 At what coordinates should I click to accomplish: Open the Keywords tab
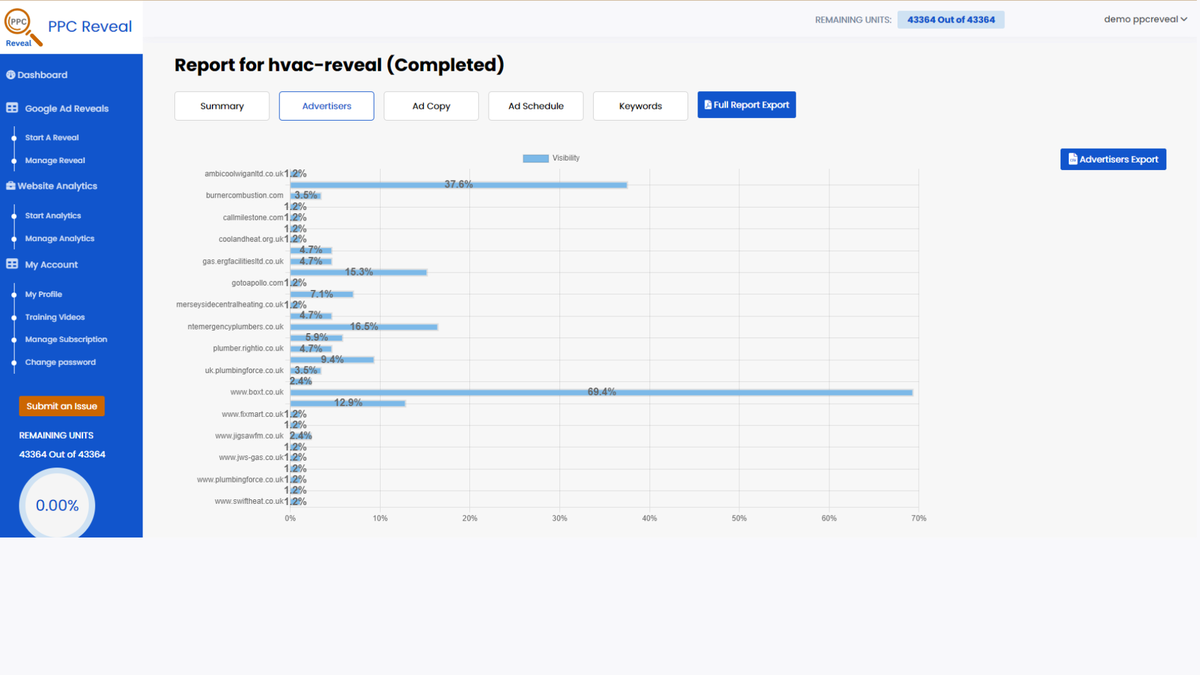click(x=640, y=105)
